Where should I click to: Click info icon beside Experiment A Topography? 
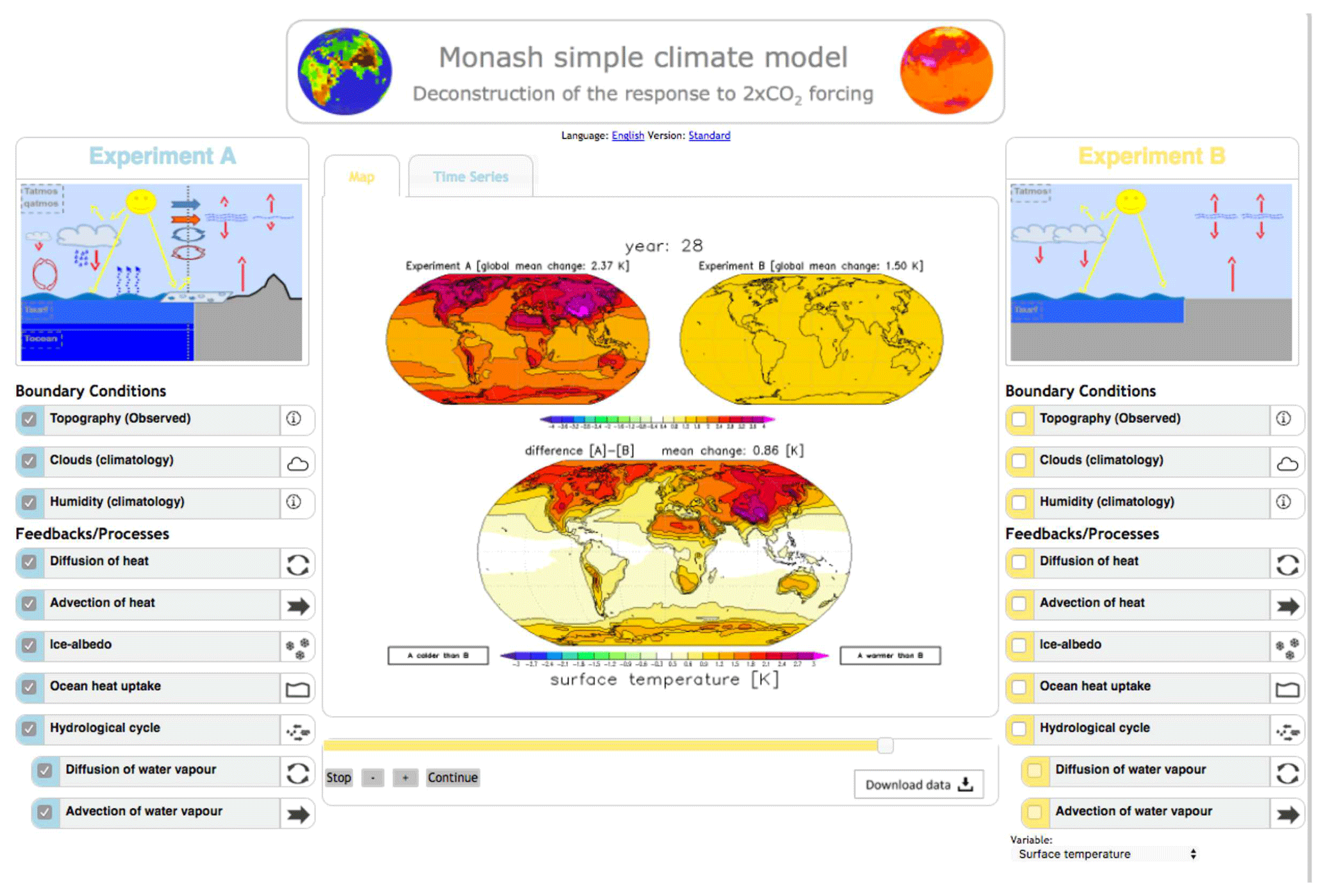click(294, 419)
